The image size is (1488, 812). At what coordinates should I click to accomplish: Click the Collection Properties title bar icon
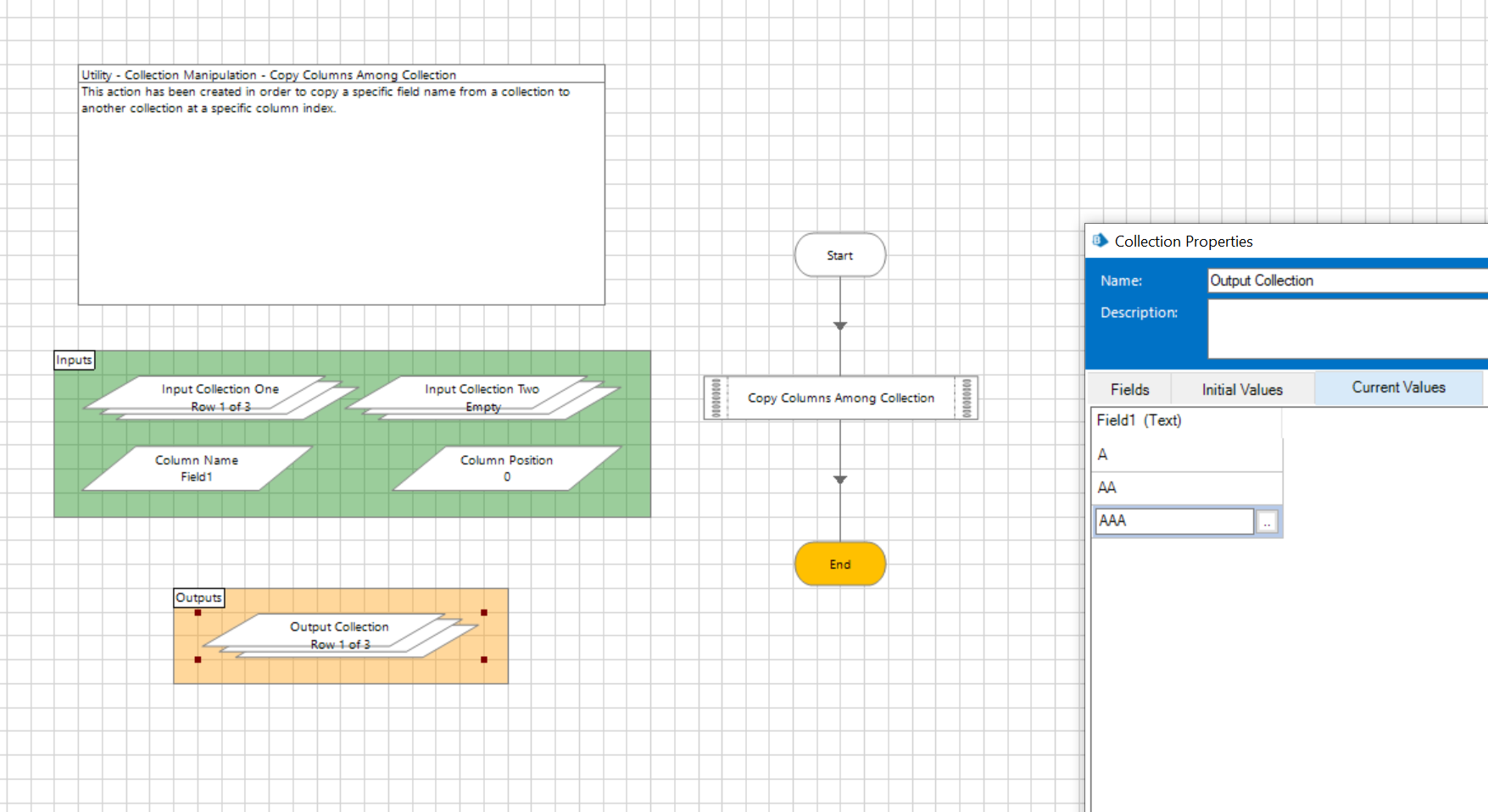tap(1100, 241)
